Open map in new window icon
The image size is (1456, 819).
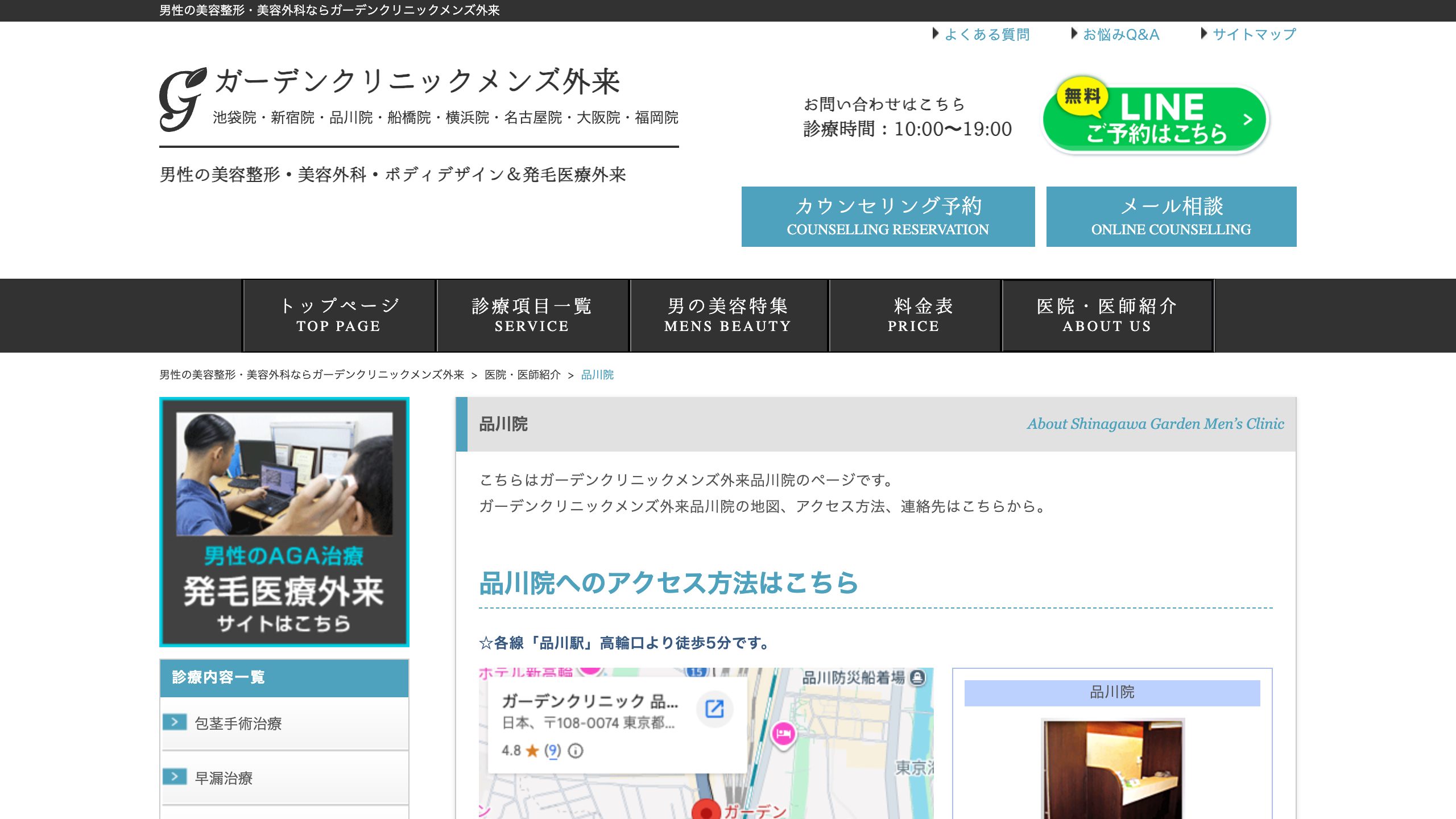click(714, 709)
